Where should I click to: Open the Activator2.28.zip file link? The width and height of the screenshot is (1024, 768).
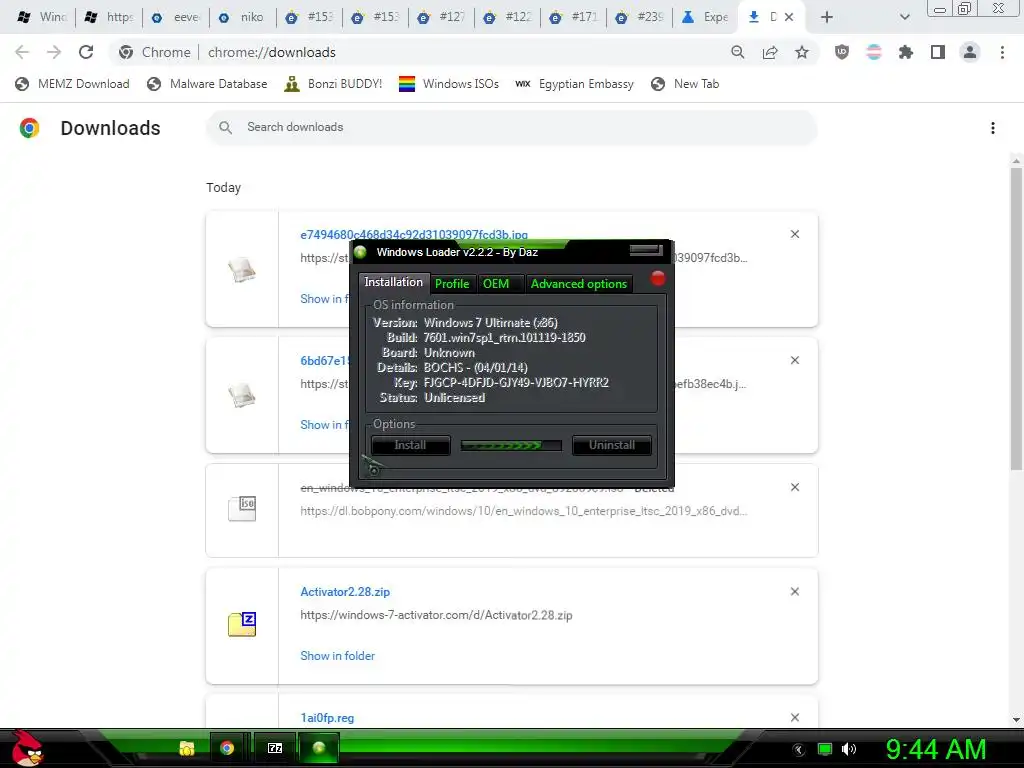pyautogui.click(x=345, y=592)
